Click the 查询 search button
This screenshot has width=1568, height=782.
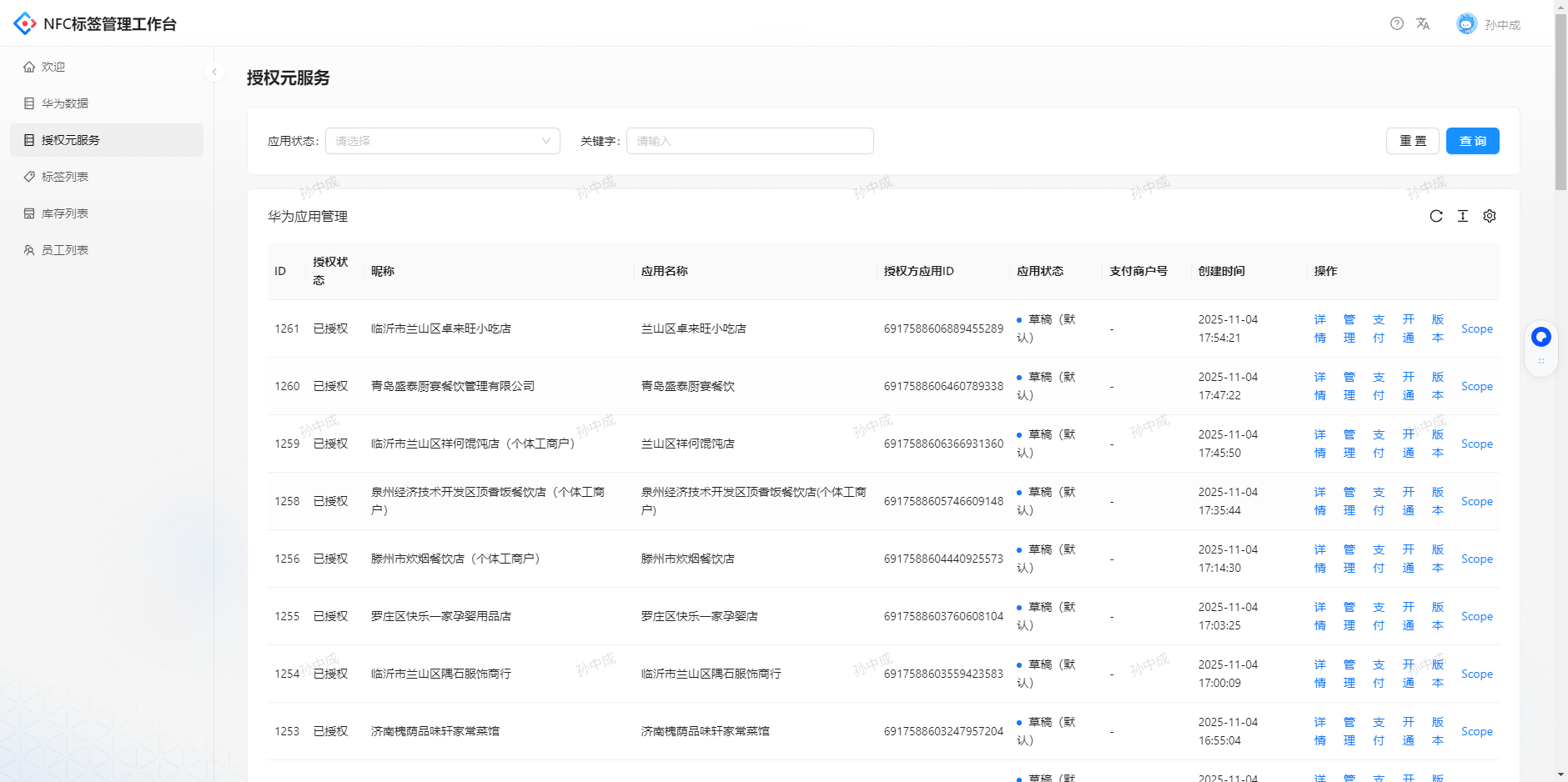[1472, 140]
